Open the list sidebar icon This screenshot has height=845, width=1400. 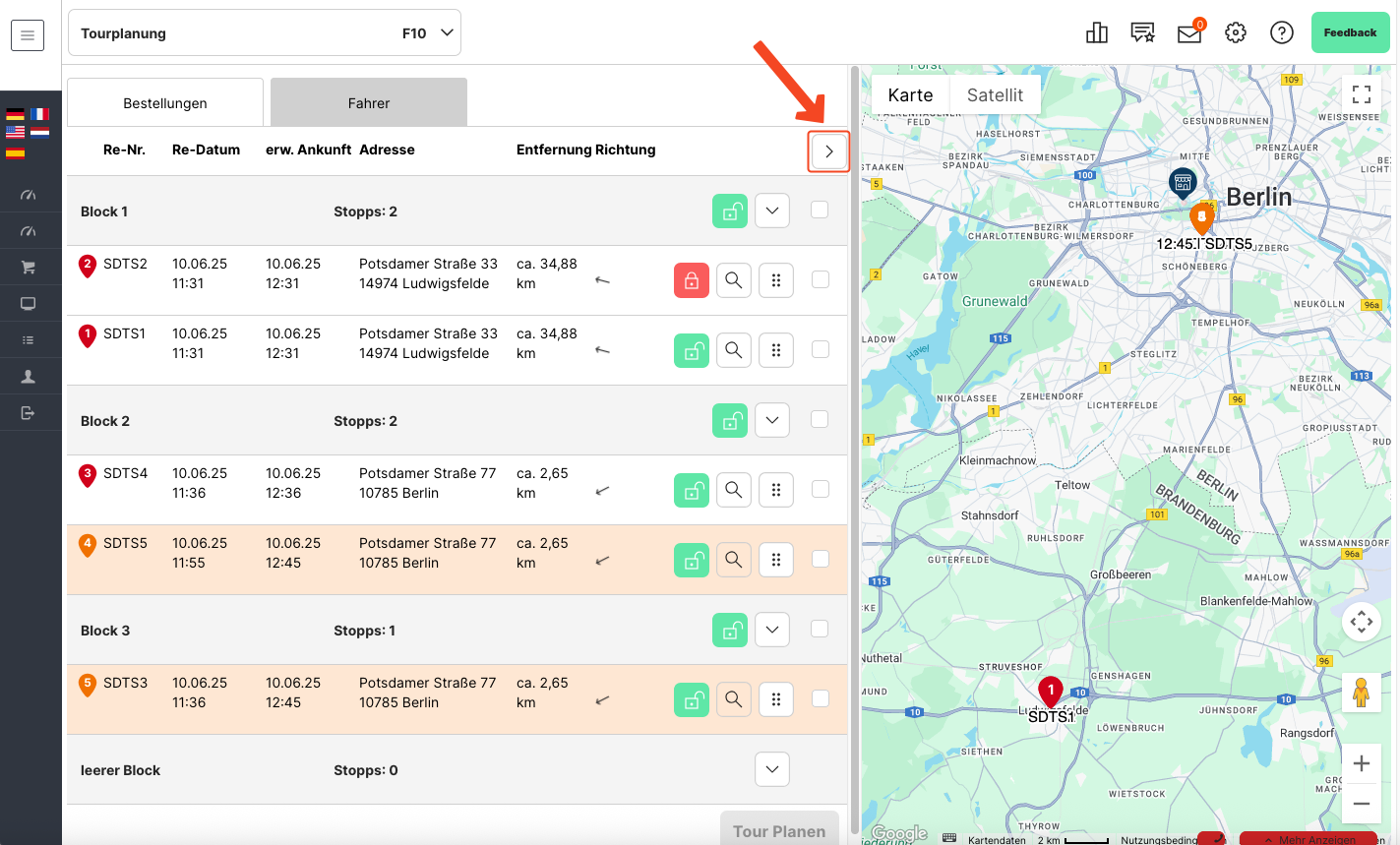(28, 340)
